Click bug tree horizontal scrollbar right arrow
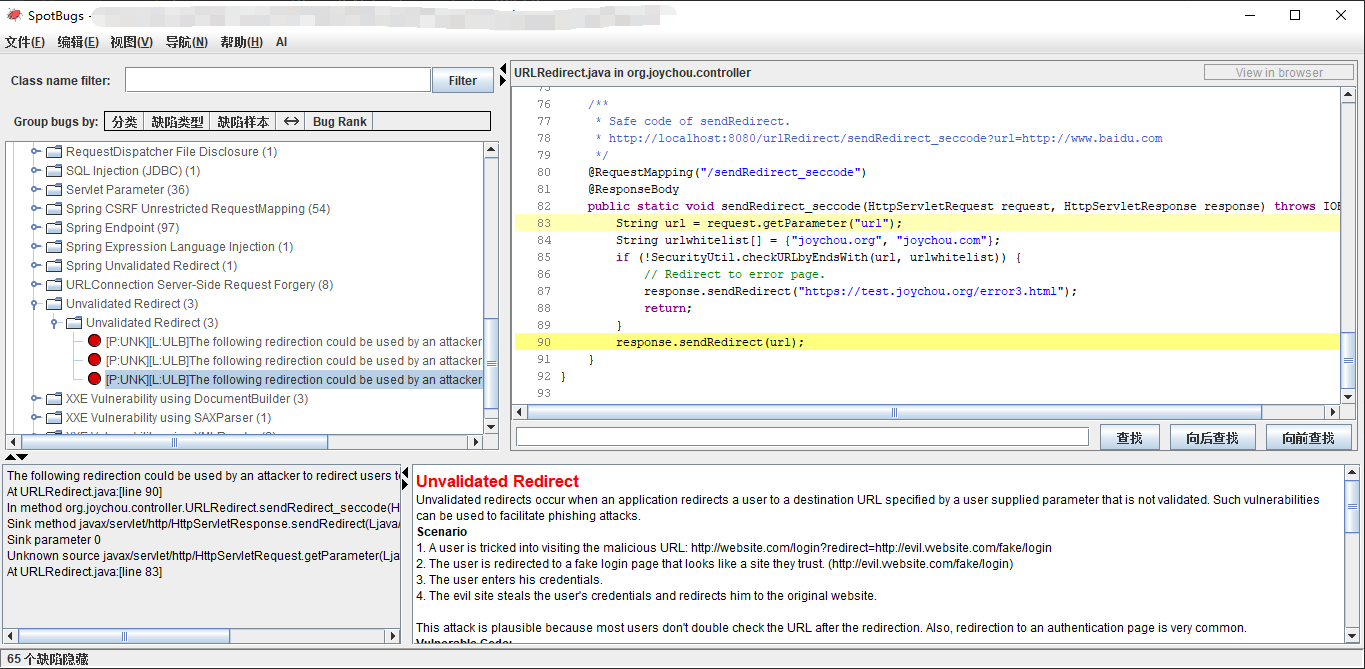 [x=476, y=442]
